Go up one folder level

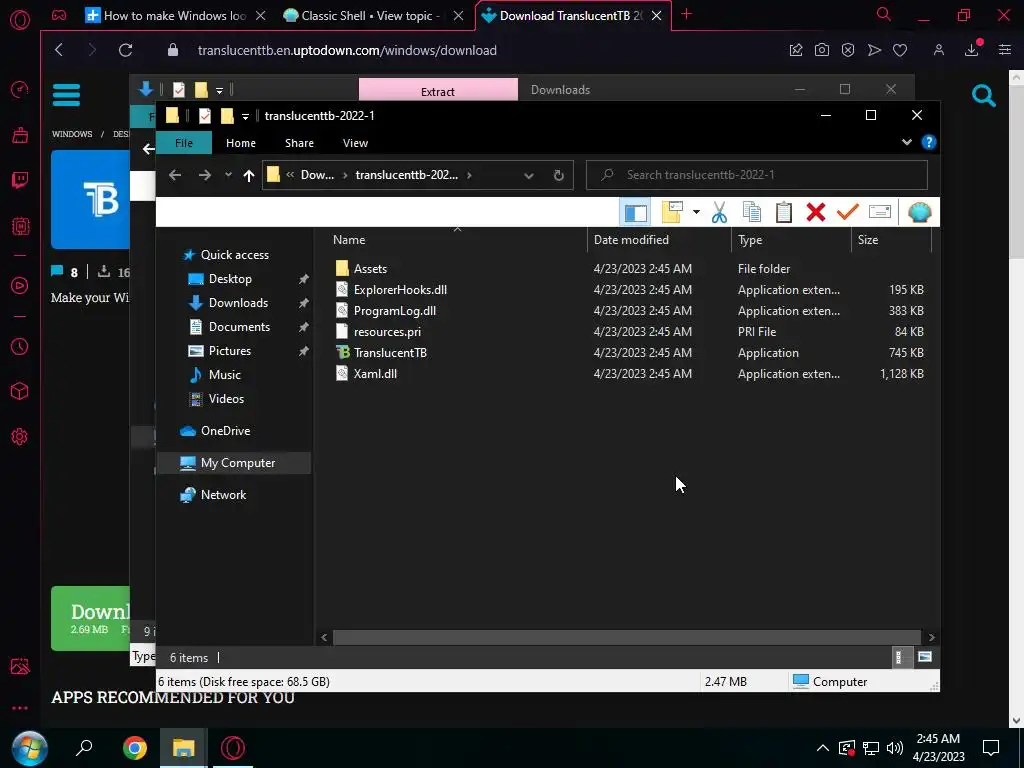point(248,175)
